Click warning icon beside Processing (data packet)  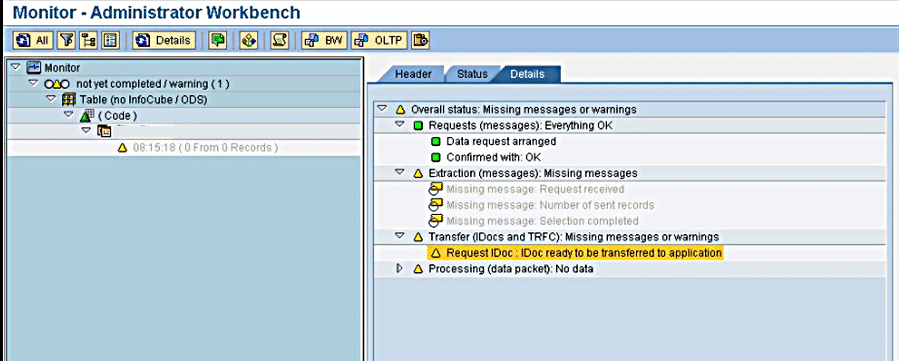pos(418,269)
